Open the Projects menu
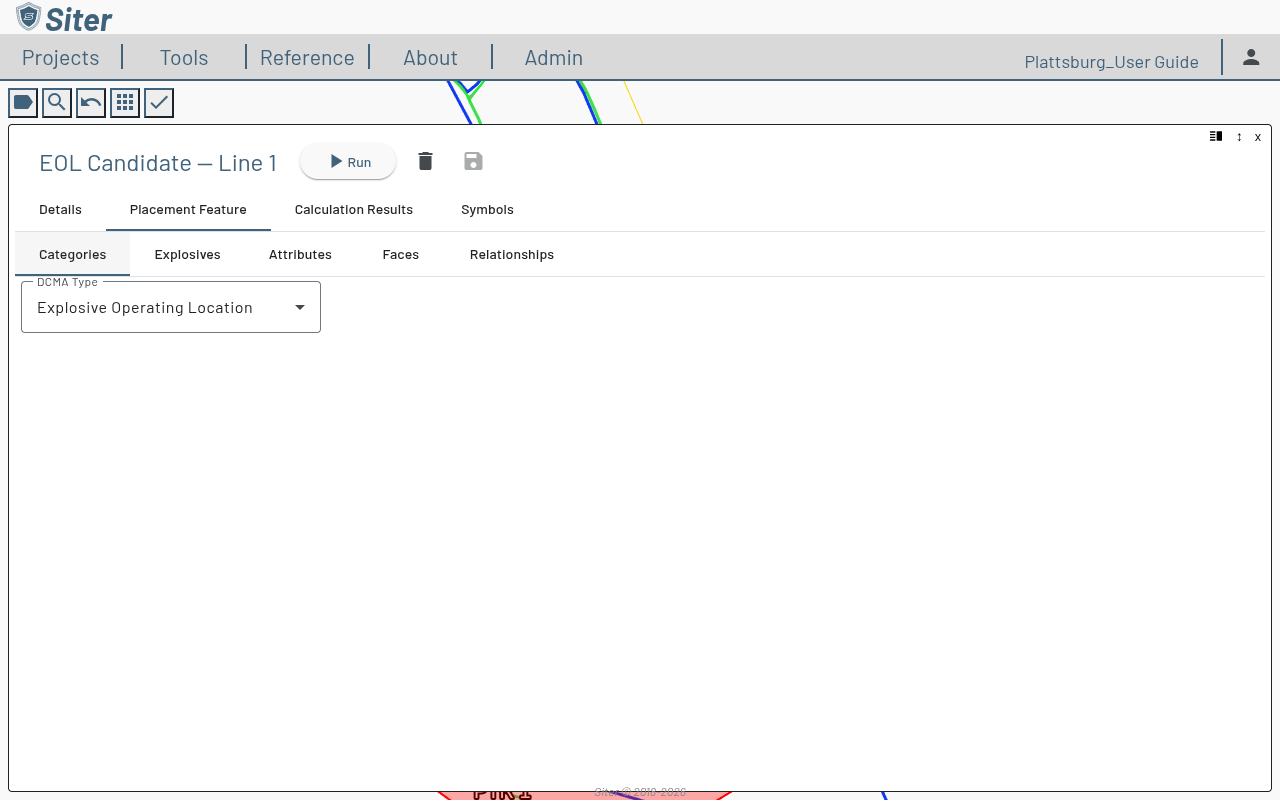Viewport: 1280px width, 800px height. coord(61,57)
